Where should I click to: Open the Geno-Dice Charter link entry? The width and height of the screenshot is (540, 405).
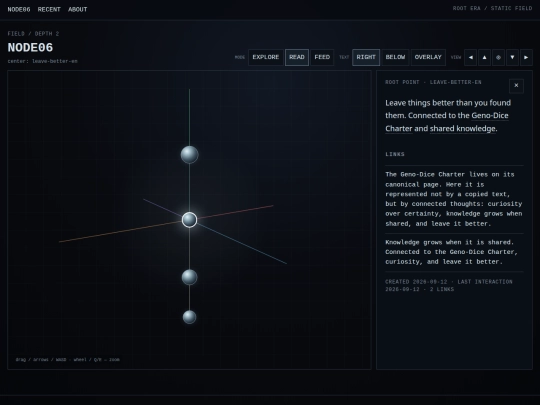pyautogui.click(x=454, y=199)
